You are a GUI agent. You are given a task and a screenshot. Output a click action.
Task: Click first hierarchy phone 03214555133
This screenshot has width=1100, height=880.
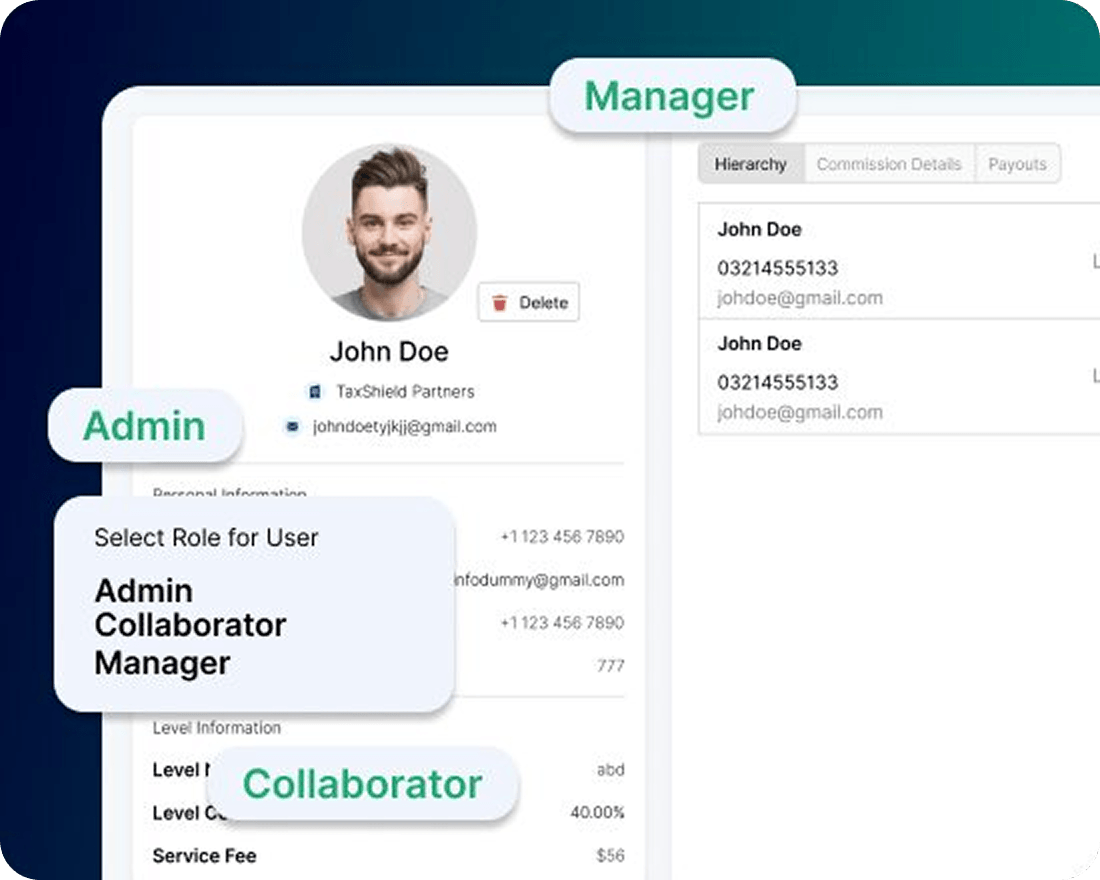pyautogui.click(x=778, y=268)
